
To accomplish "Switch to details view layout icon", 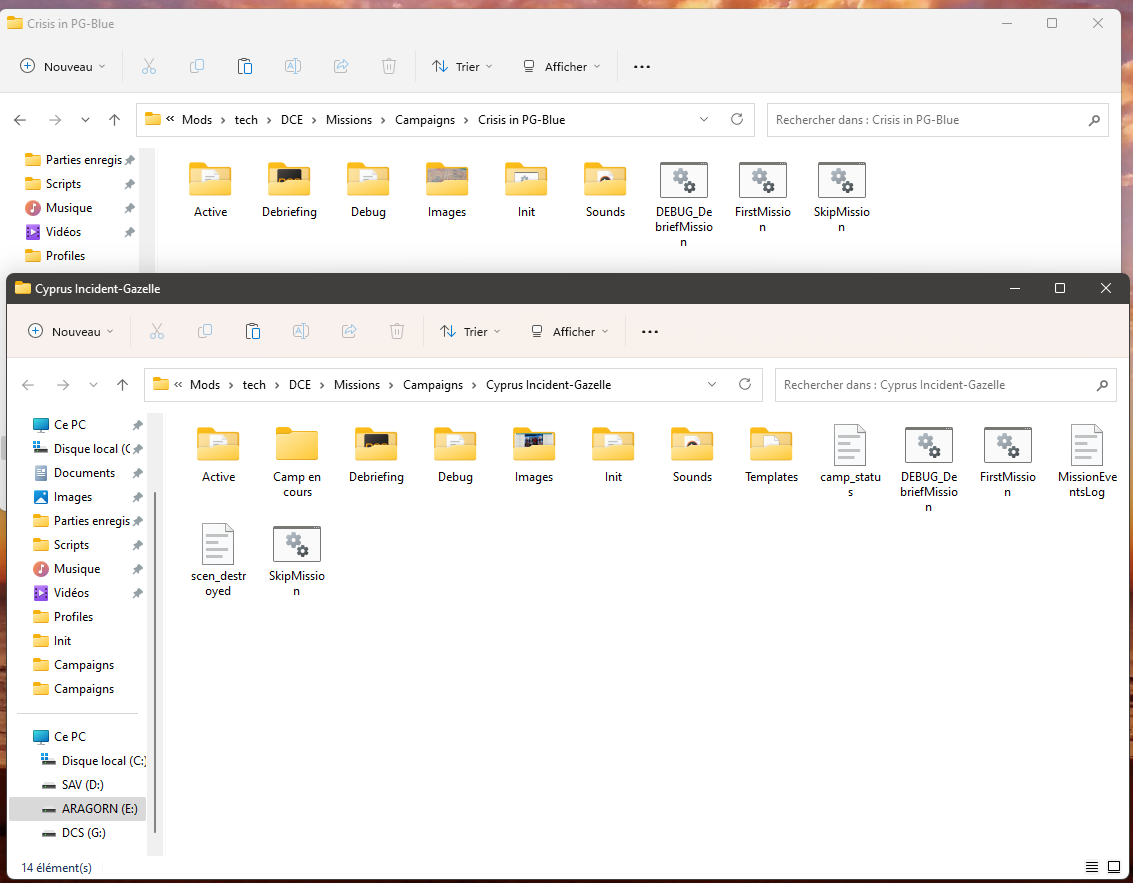I will [1092, 867].
